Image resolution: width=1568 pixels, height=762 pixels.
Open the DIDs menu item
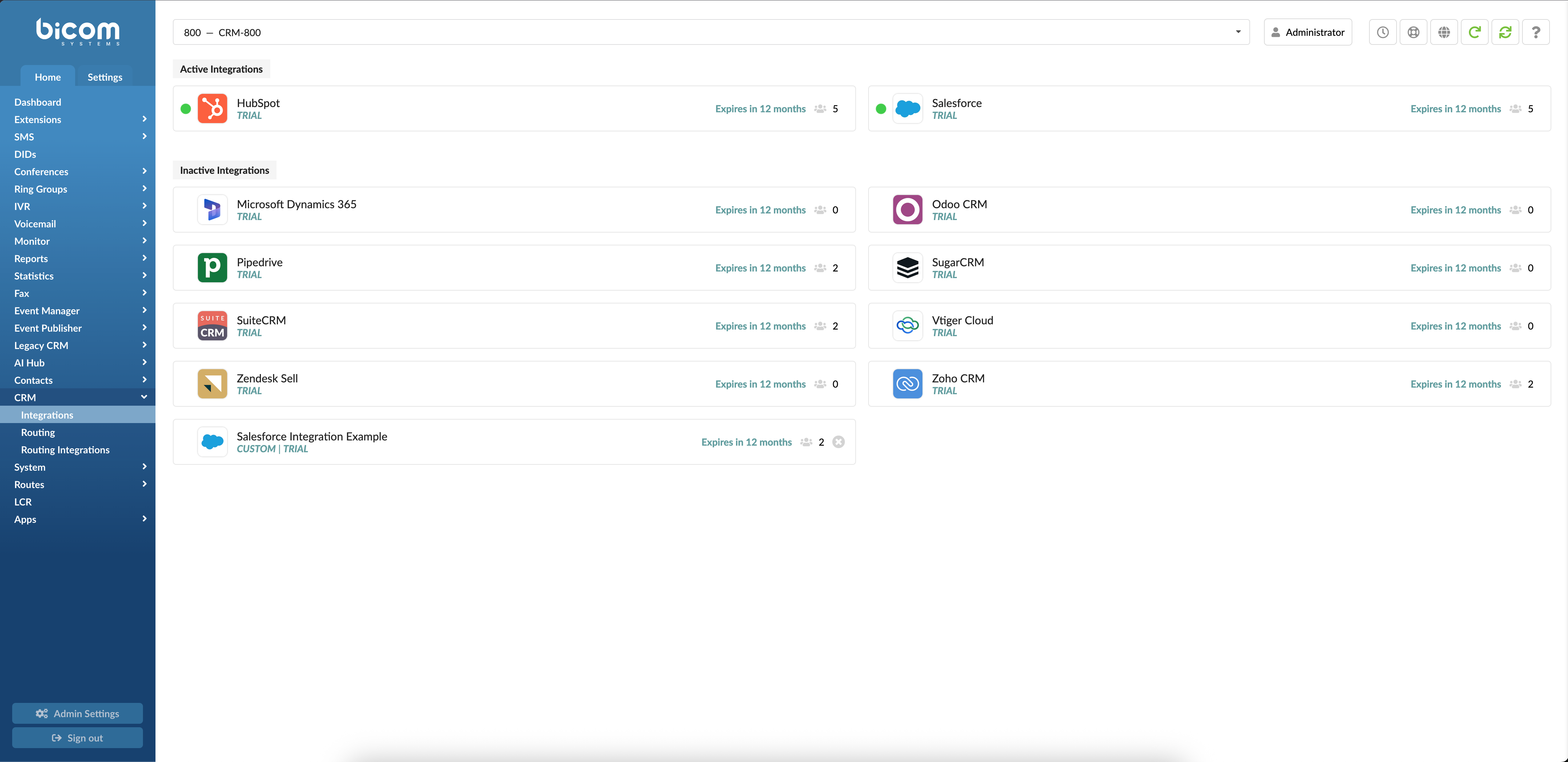click(x=78, y=154)
